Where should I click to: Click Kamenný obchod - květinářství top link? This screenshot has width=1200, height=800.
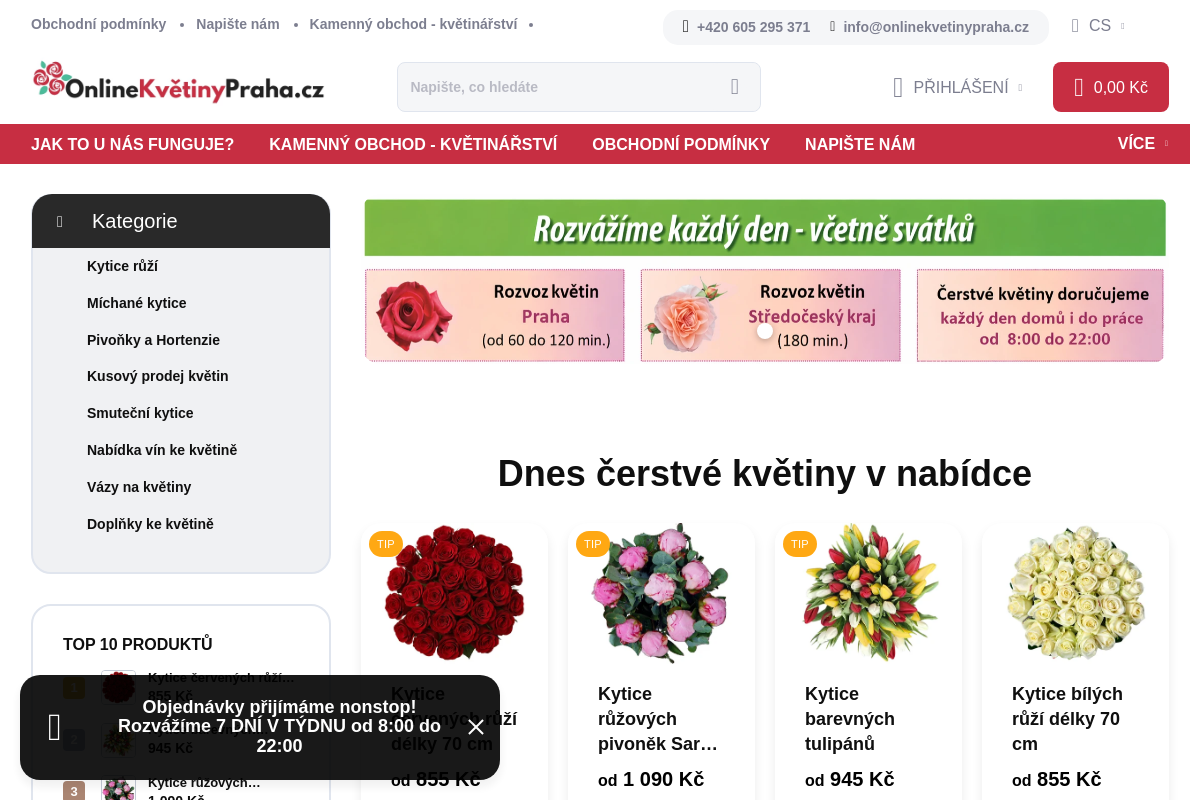tap(413, 24)
